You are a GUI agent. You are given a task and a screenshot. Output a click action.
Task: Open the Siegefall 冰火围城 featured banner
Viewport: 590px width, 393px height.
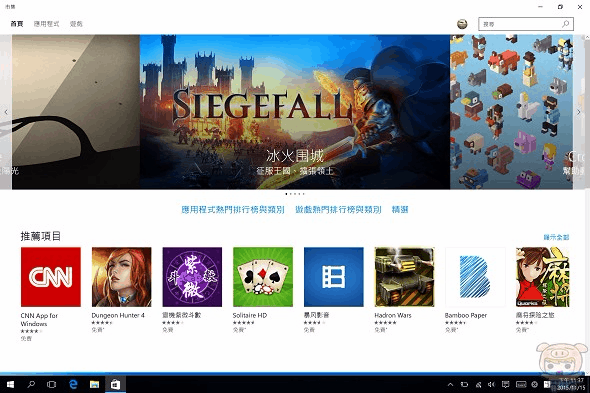click(x=295, y=112)
